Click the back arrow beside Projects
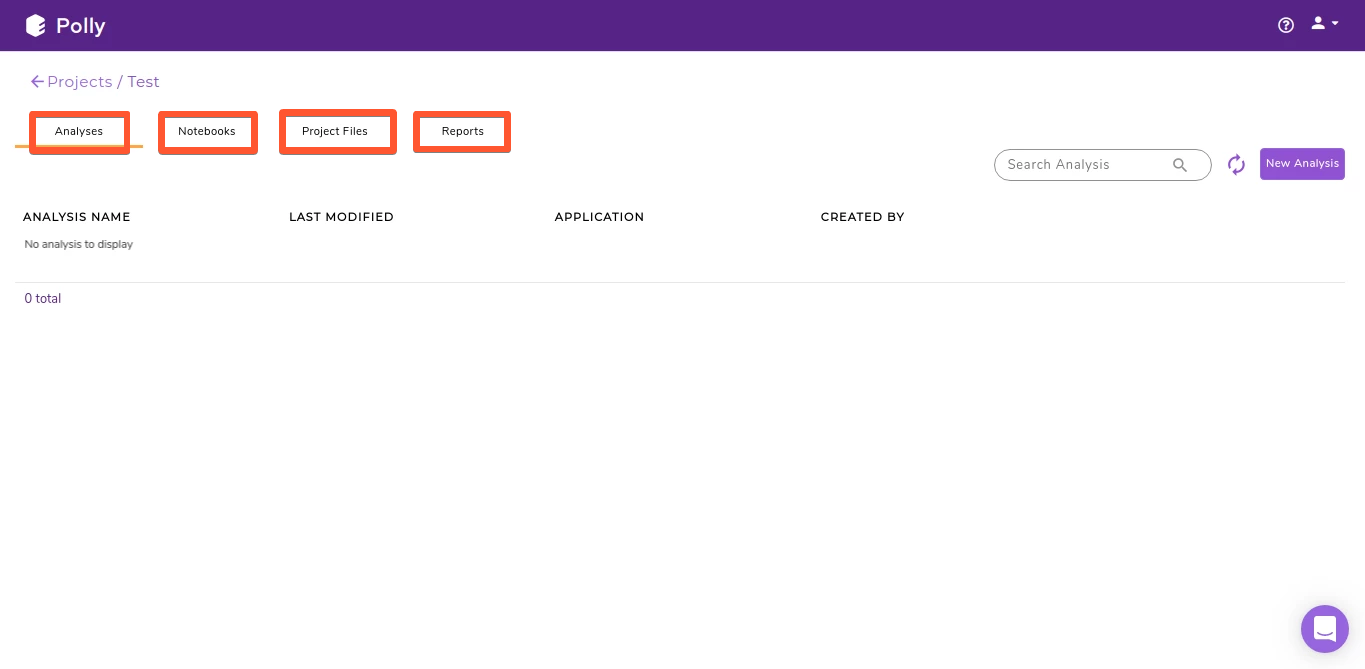The height and width of the screenshot is (669, 1365). point(36,81)
